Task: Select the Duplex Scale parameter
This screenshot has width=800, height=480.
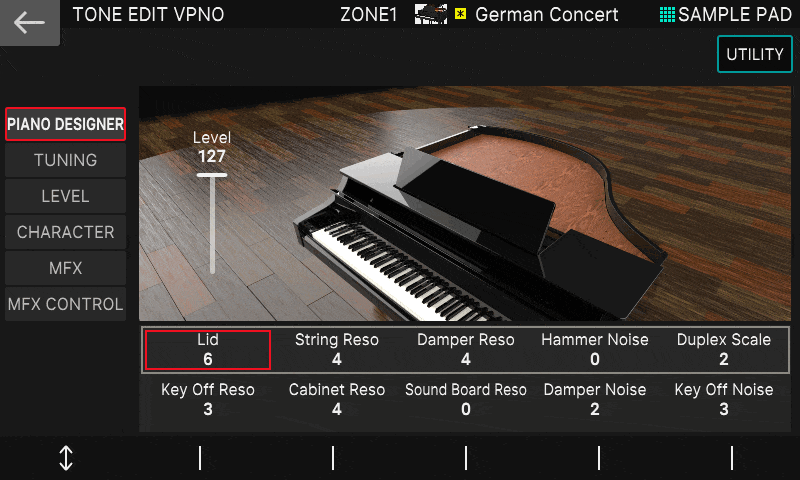Action: point(723,349)
